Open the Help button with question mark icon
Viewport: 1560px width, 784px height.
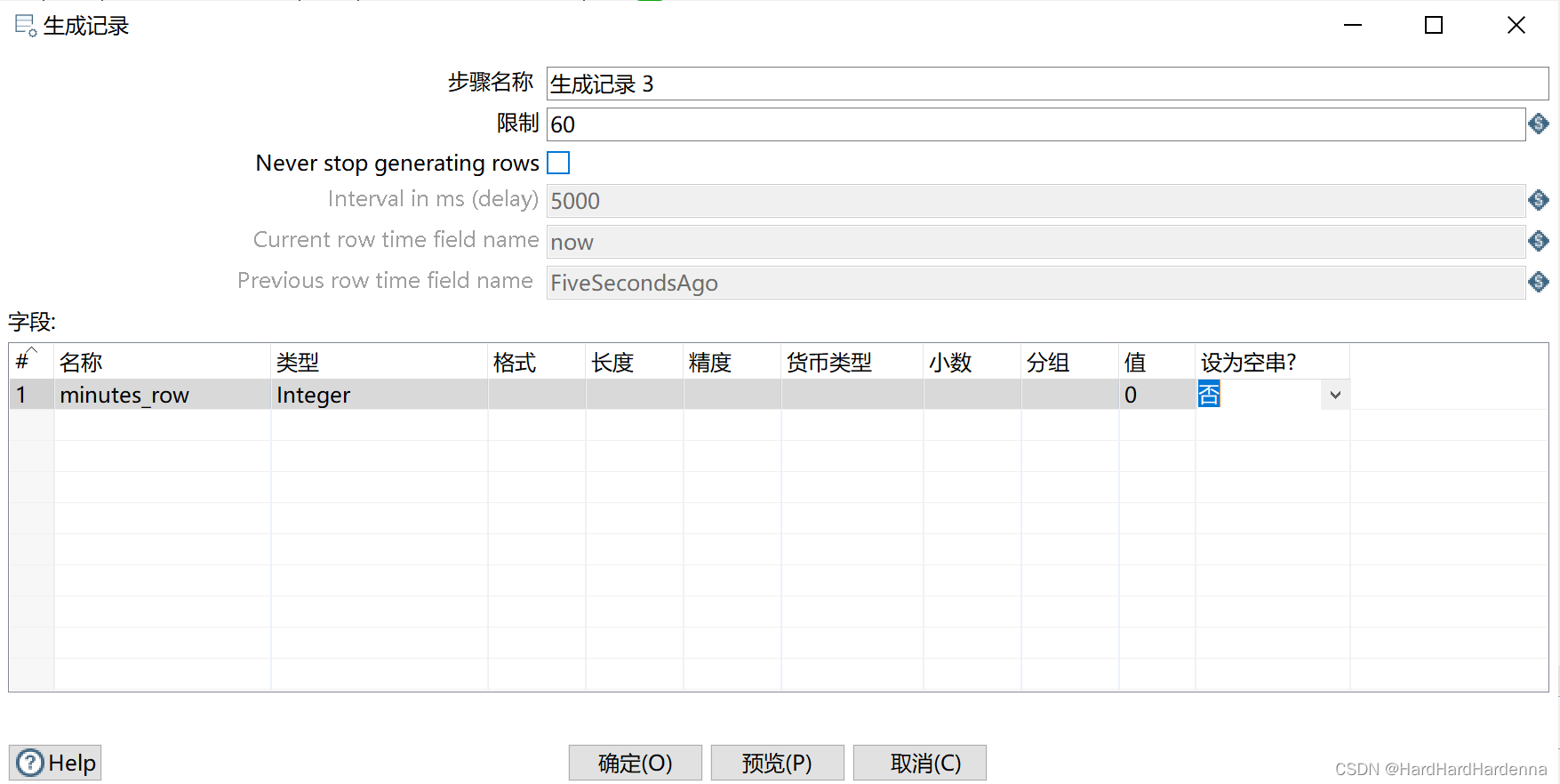coord(55,763)
